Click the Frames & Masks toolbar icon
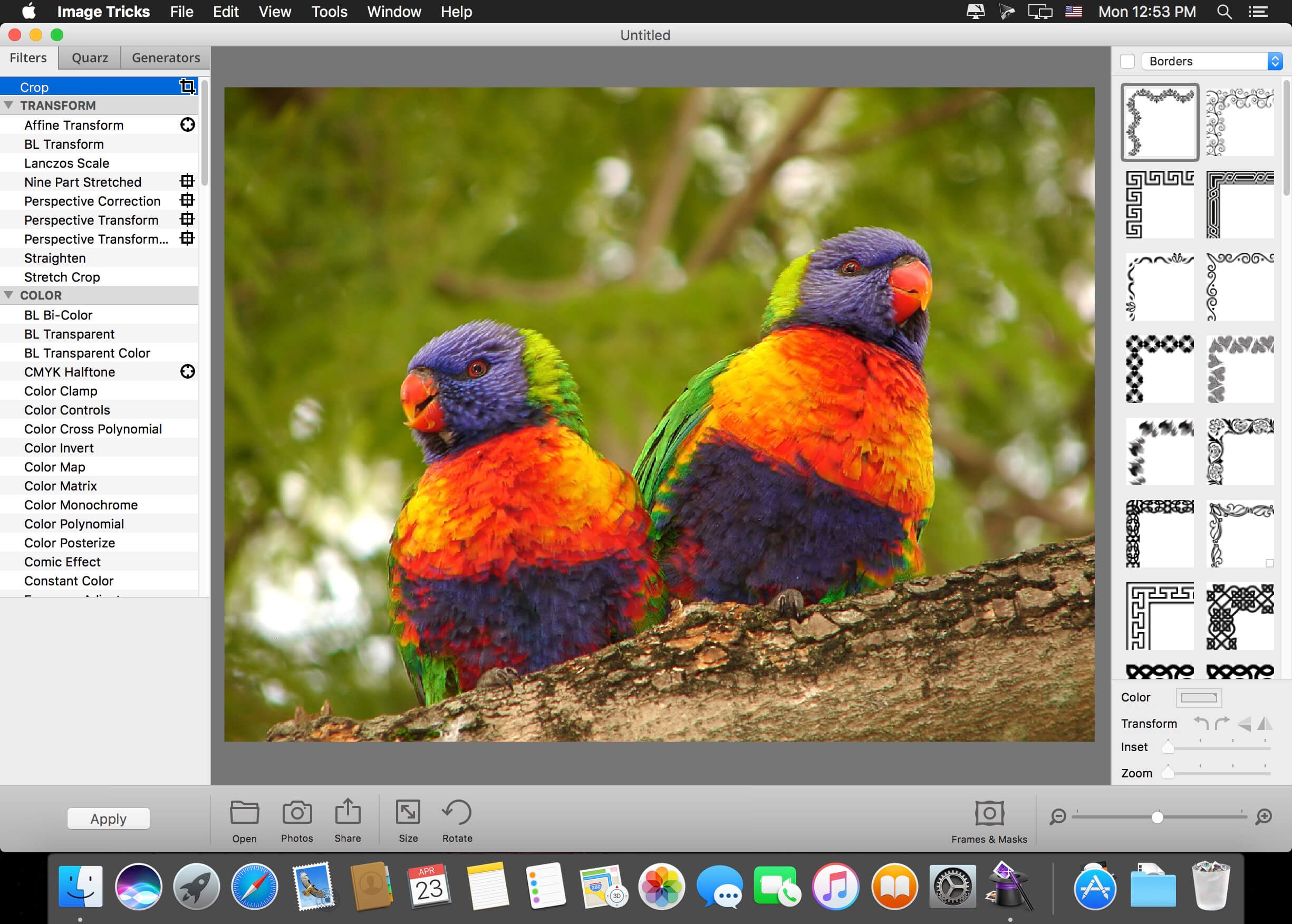This screenshot has height=924, width=1292. point(989,813)
